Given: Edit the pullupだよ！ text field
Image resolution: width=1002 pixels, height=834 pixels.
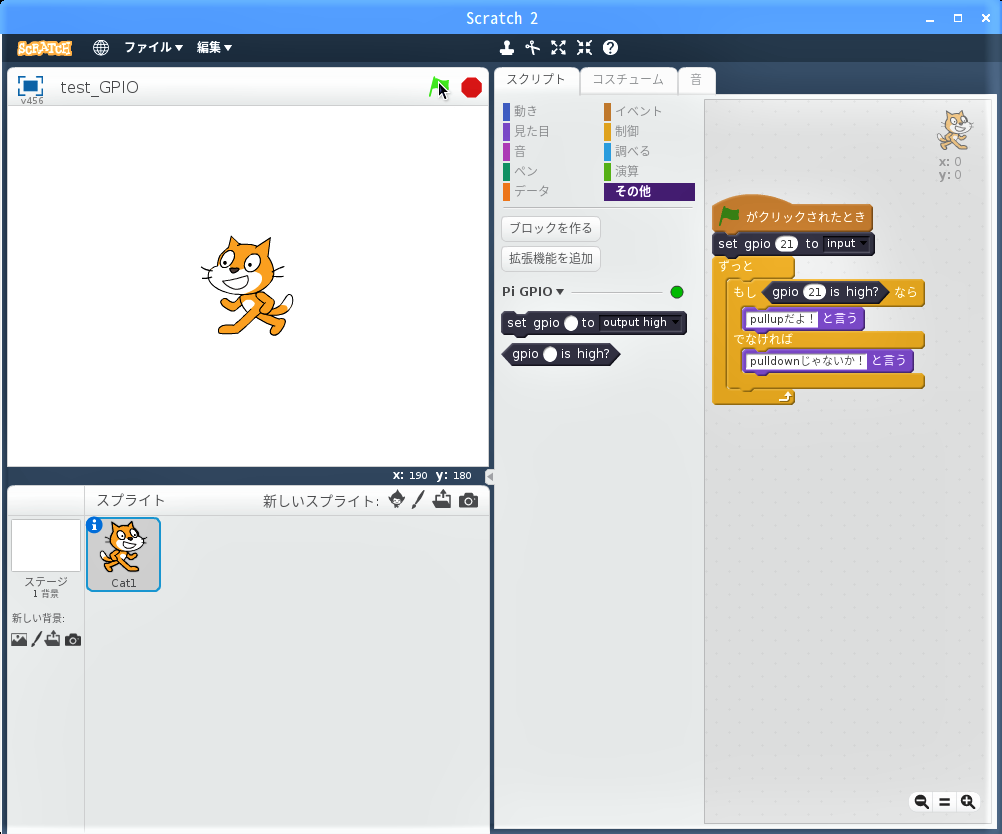Looking at the screenshot, I should click(x=782, y=319).
